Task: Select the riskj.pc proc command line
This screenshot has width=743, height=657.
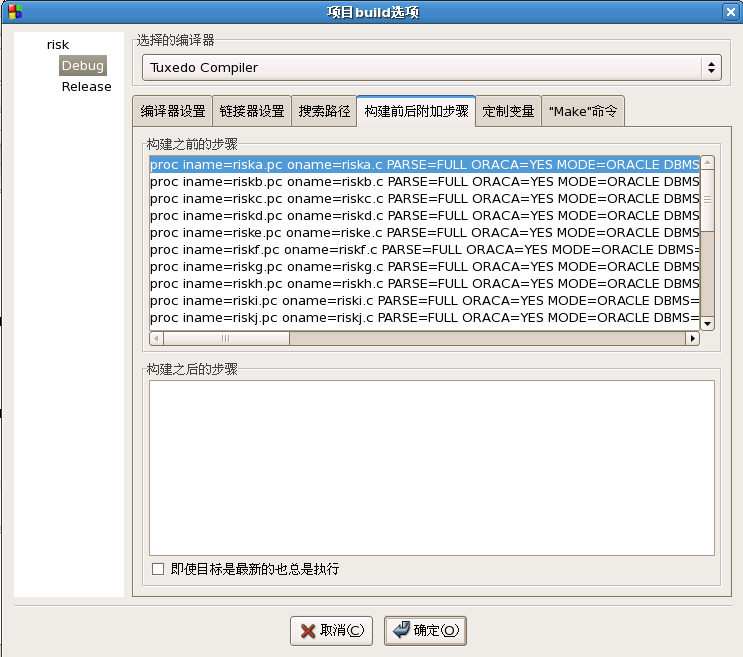Action: (x=425, y=318)
